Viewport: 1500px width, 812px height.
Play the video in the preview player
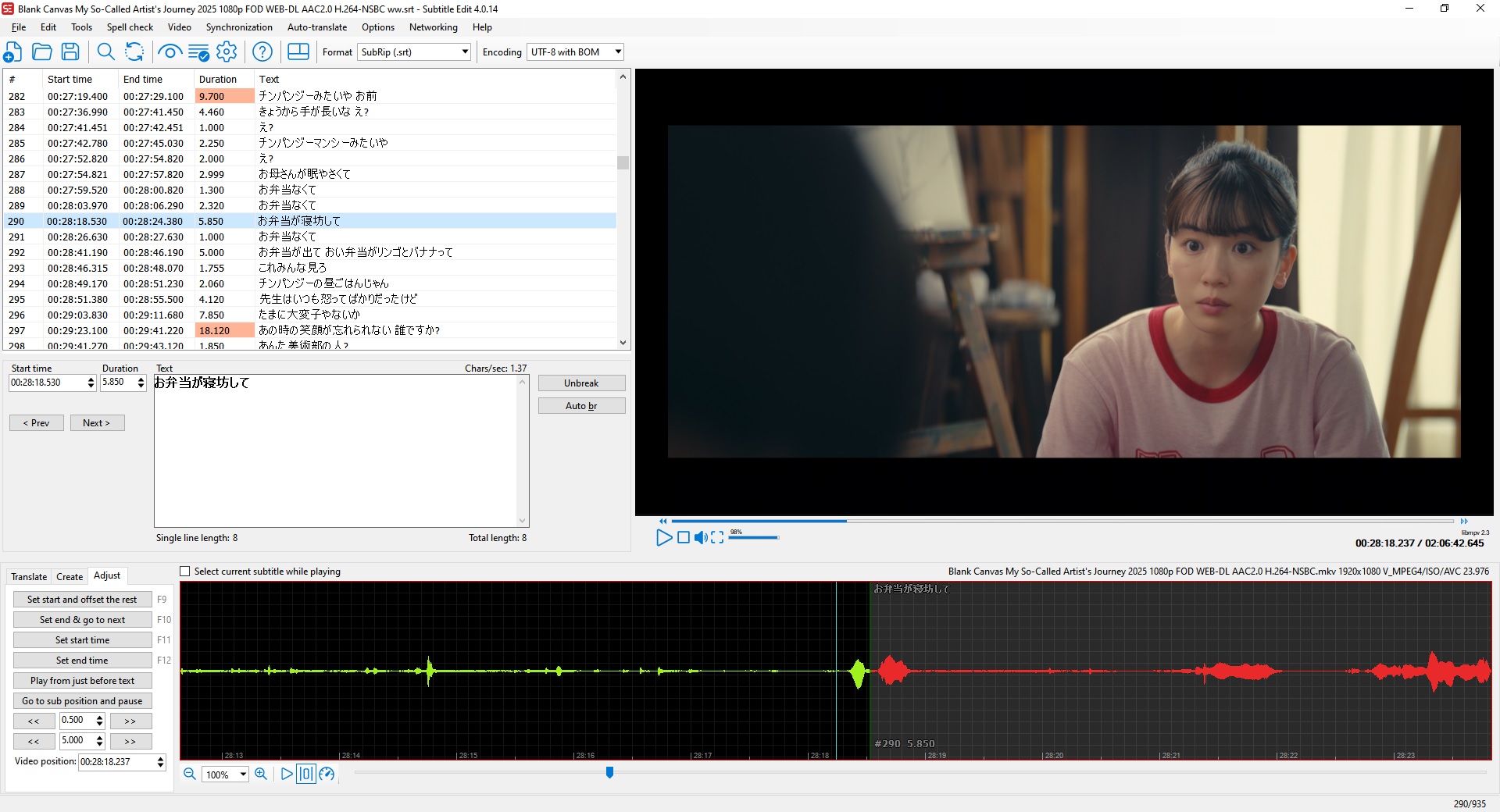(663, 537)
